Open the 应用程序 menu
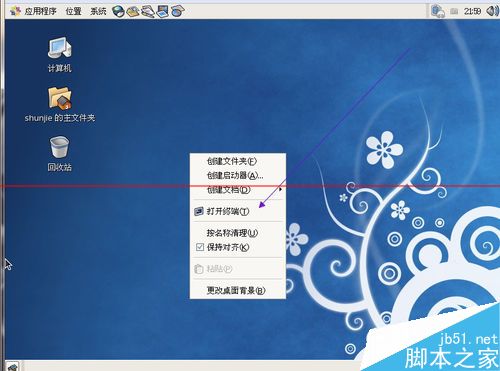This screenshot has width=500, height=371. point(33,11)
